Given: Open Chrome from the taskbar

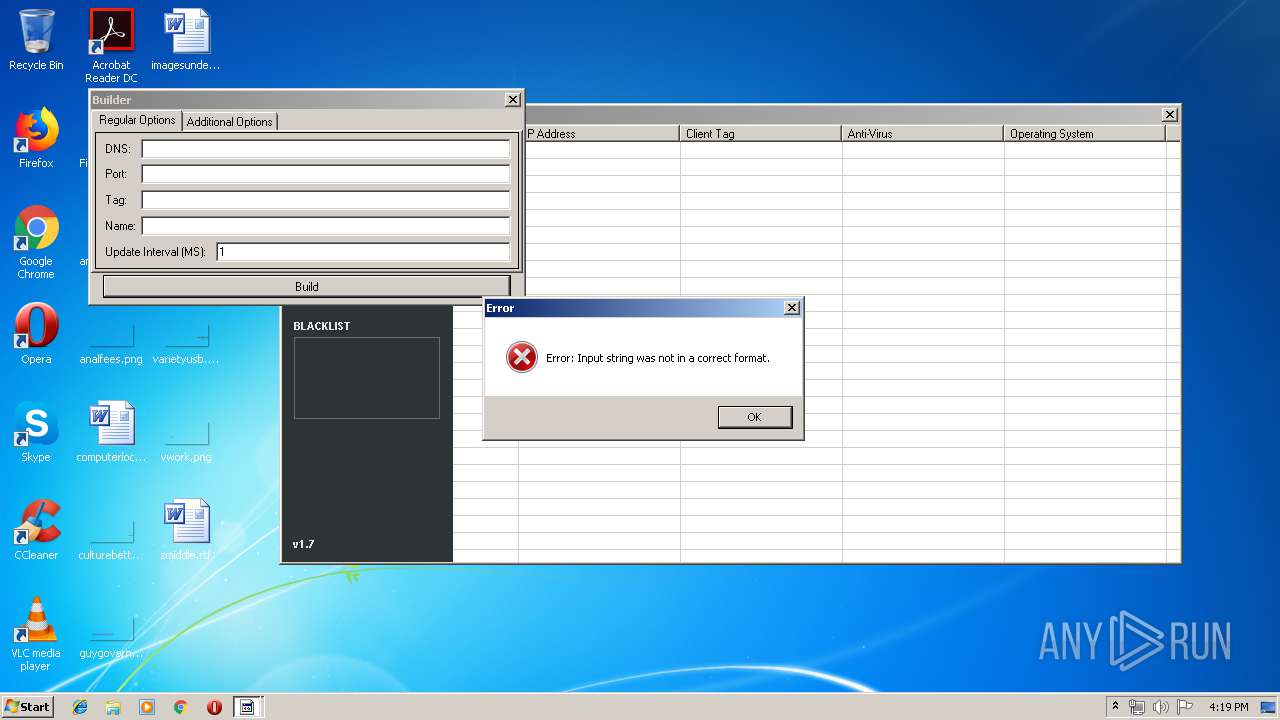Looking at the screenshot, I should click(x=181, y=707).
